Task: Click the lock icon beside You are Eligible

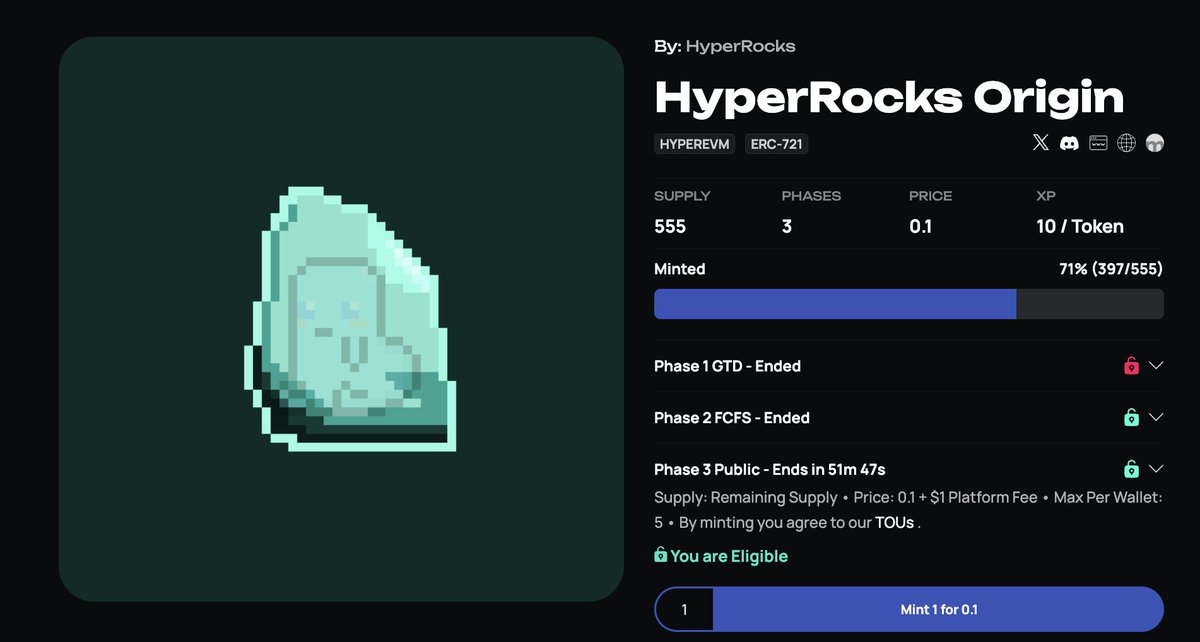Action: 660,555
